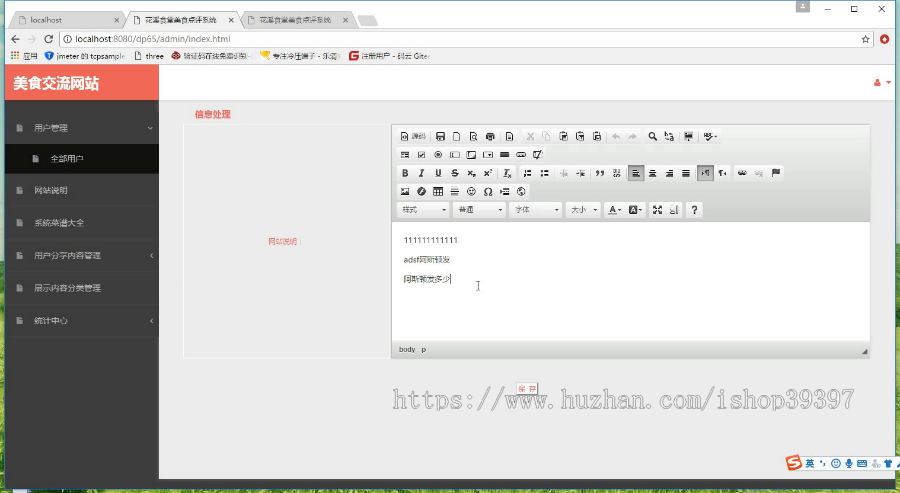Open the 字体 font dropdown
Image resolution: width=900 pixels, height=493 pixels.
(x=536, y=210)
